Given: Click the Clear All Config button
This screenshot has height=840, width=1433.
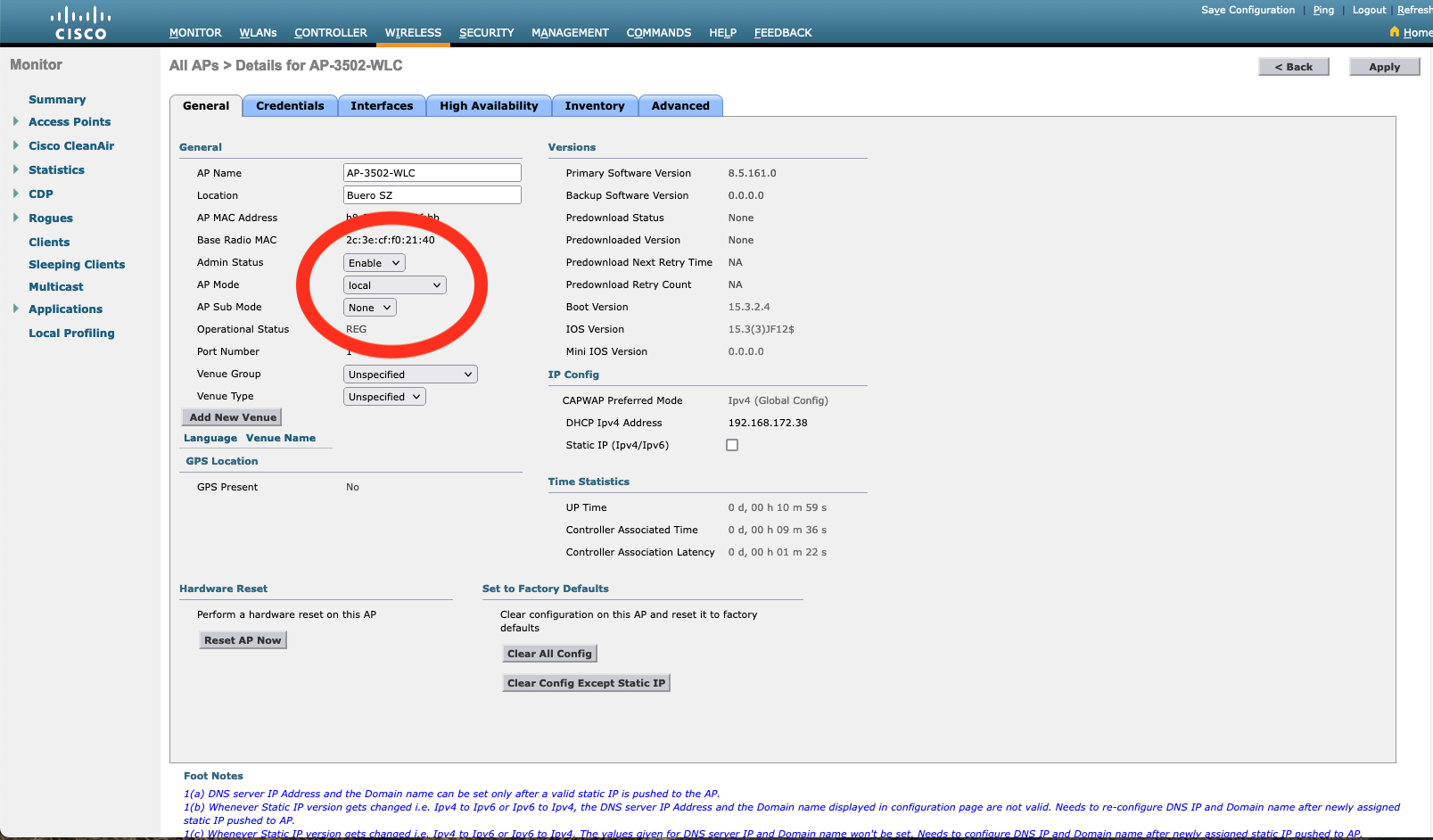Looking at the screenshot, I should pyautogui.click(x=549, y=654).
